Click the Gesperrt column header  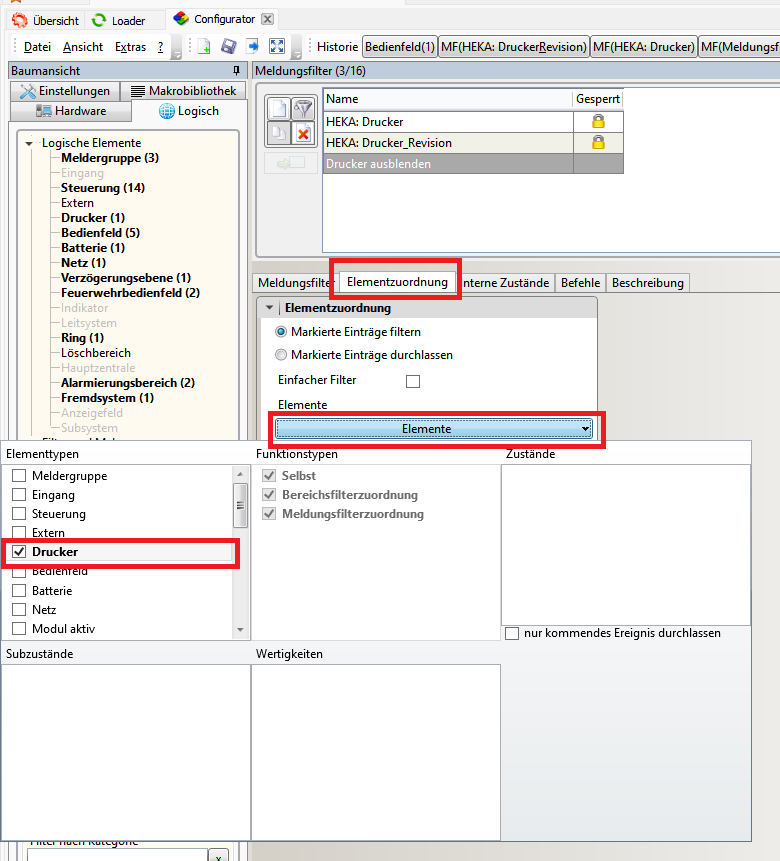pyautogui.click(x=598, y=99)
